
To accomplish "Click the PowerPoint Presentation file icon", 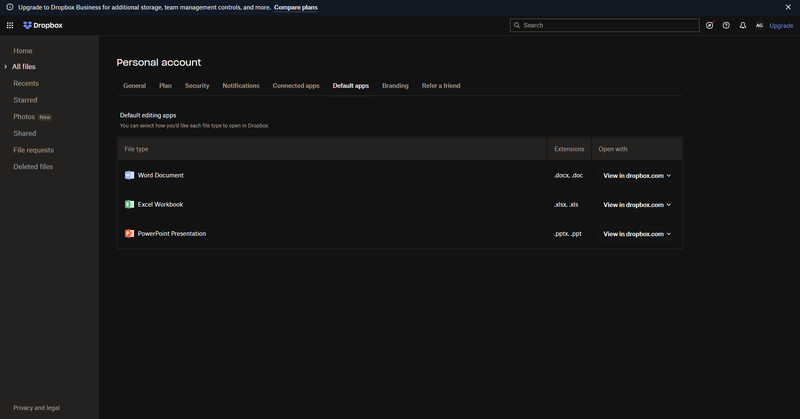I will tap(129, 233).
